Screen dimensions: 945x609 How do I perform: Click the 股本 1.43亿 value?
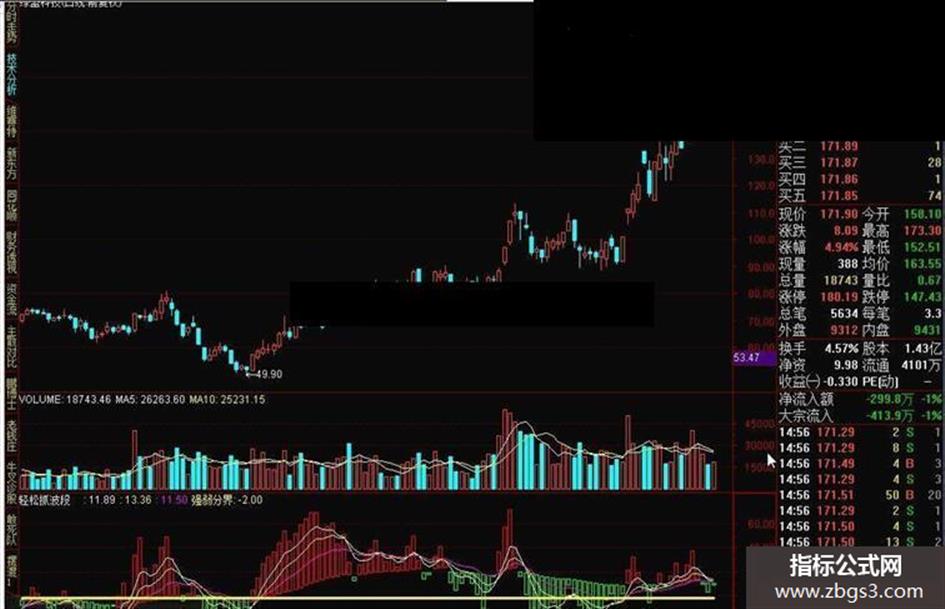tap(922, 349)
